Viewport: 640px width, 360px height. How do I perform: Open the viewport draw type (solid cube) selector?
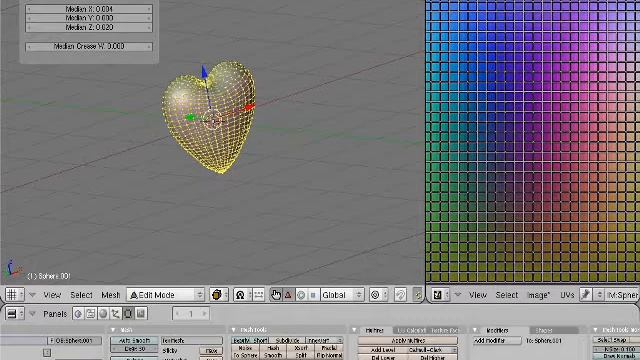(219, 295)
